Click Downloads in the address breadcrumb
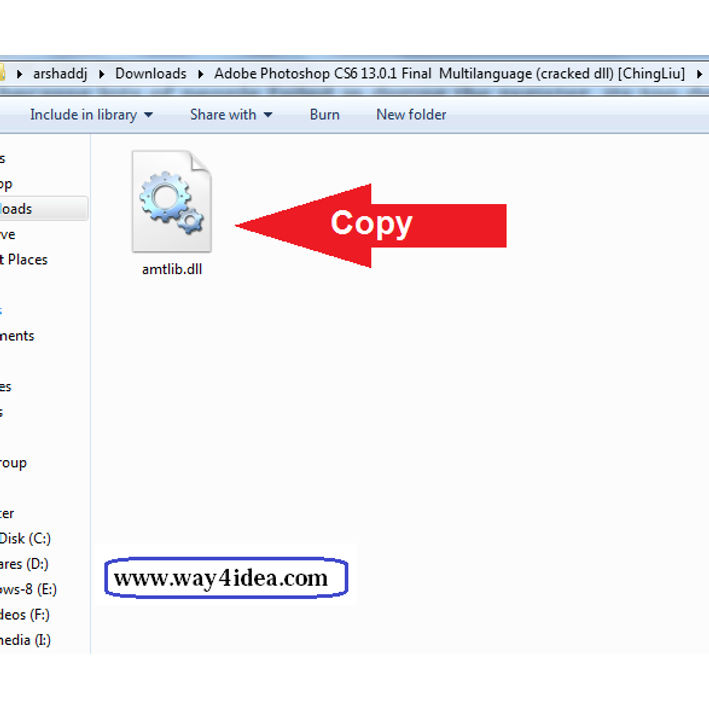 coord(151,74)
